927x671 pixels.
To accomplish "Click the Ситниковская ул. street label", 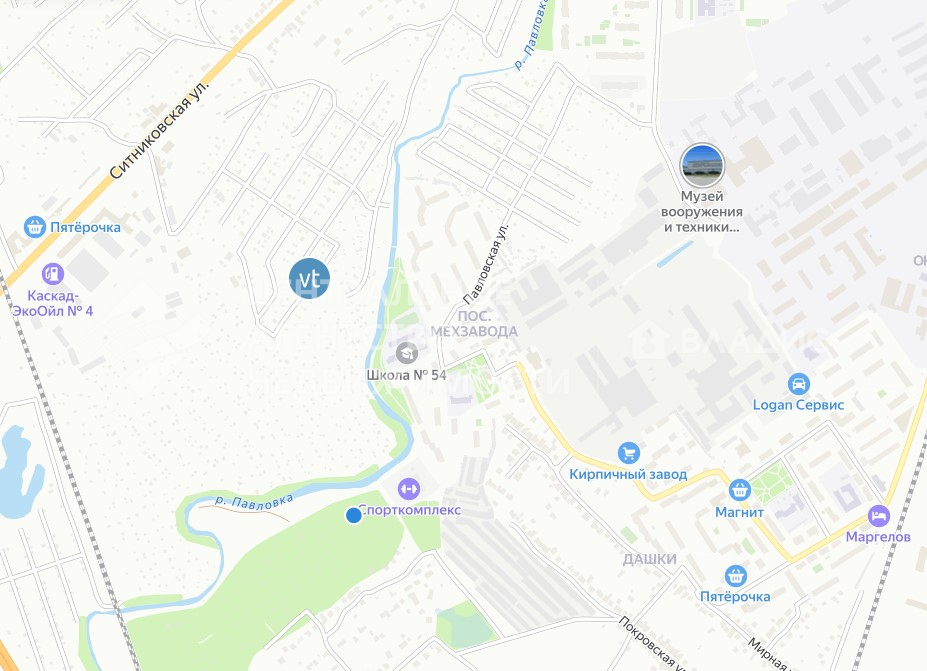I will (160, 129).
